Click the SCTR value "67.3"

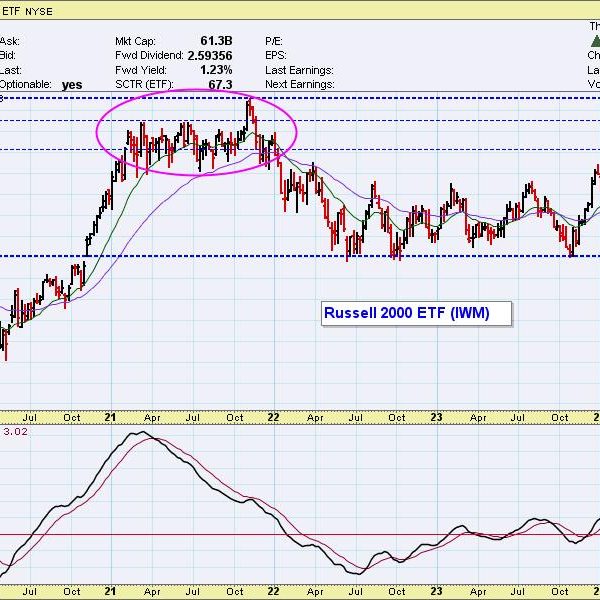220,85
